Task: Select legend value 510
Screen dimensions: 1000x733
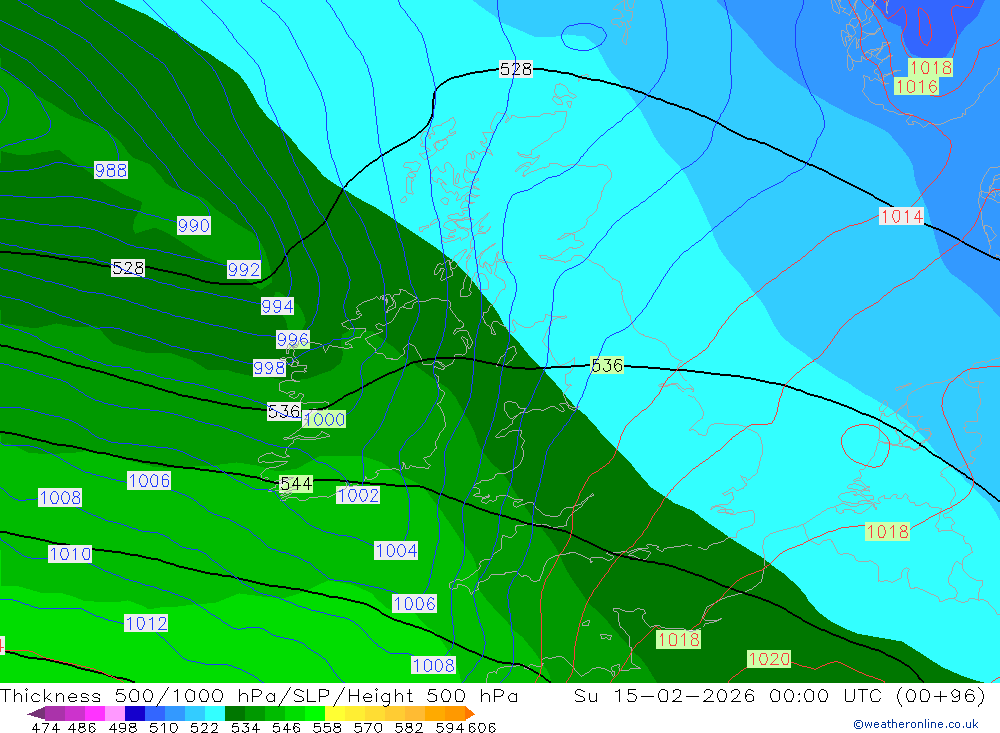Action: point(164,727)
